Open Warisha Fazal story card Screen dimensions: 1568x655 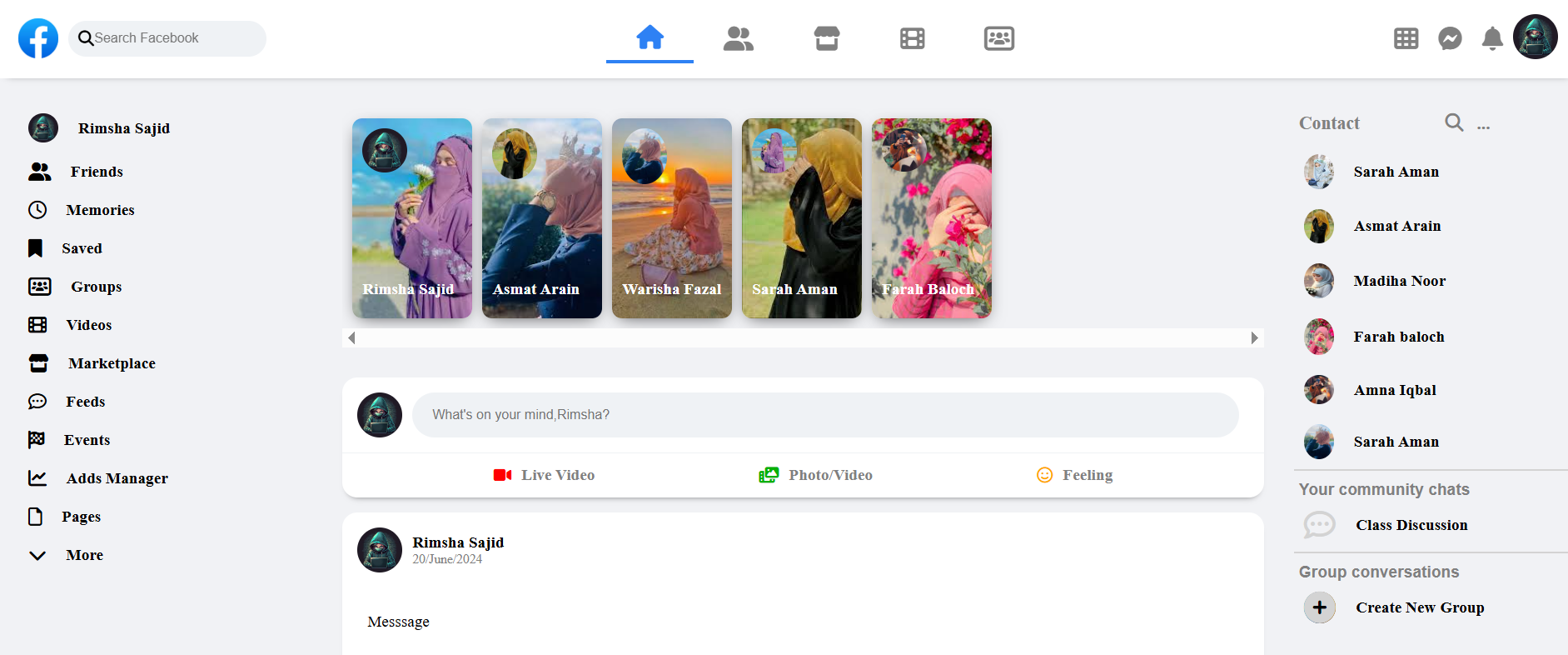coord(672,218)
